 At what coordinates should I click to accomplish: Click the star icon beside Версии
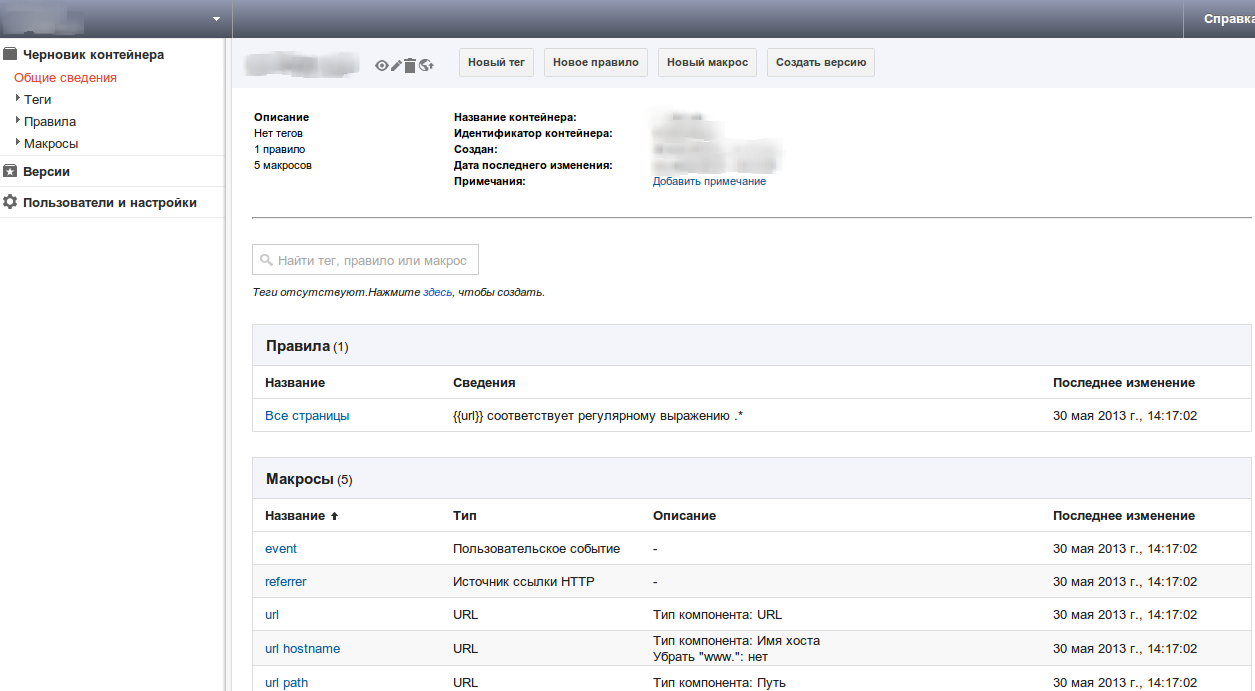click(10, 171)
